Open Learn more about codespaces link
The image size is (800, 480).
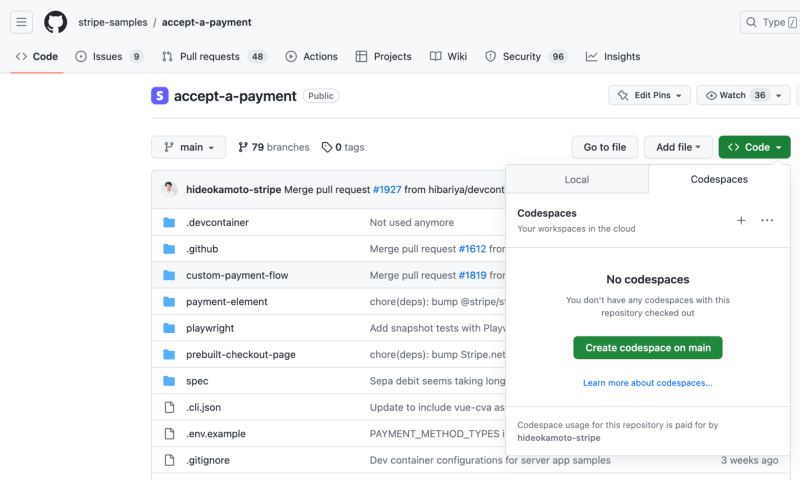pos(647,383)
